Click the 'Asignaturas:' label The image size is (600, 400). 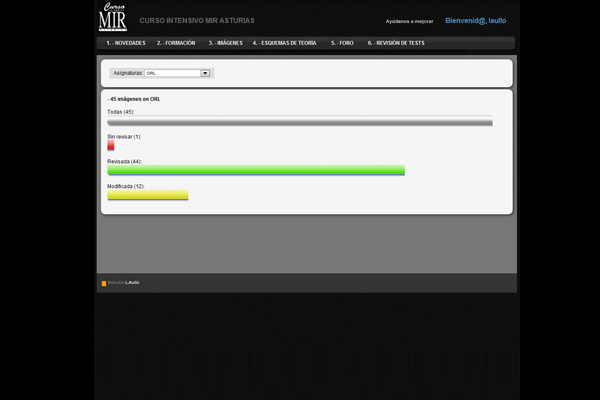point(128,73)
